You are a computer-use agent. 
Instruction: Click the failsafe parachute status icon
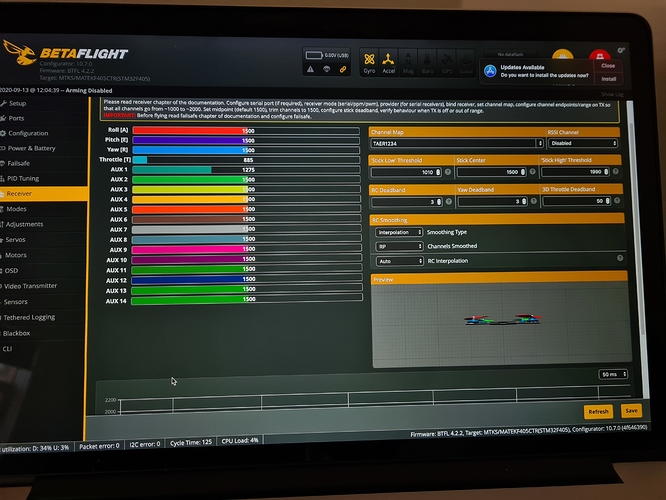click(326, 69)
